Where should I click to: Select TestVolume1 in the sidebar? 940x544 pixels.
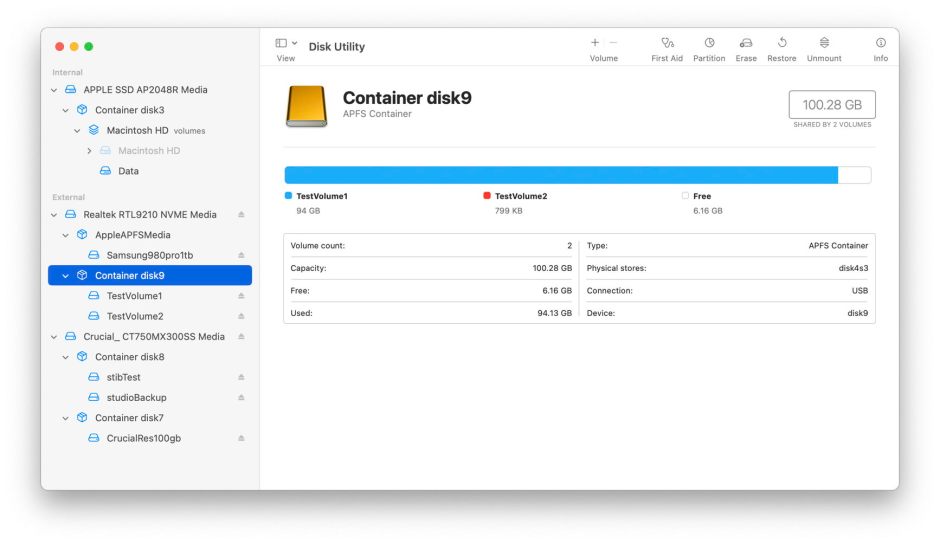click(134, 296)
